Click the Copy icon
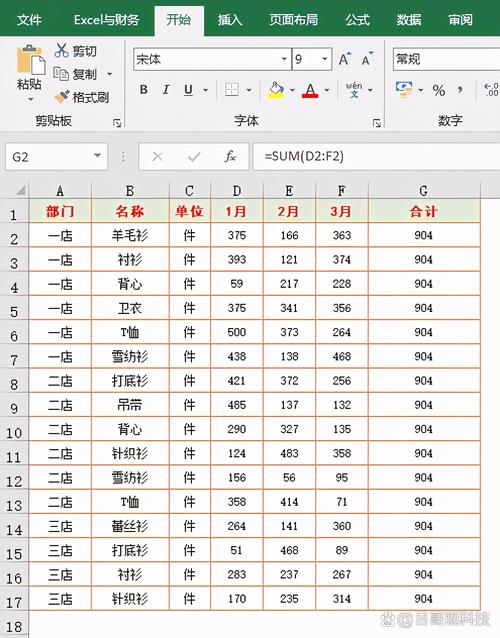Viewport: 500px width, 638px height. pyautogui.click(x=61, y=74)
